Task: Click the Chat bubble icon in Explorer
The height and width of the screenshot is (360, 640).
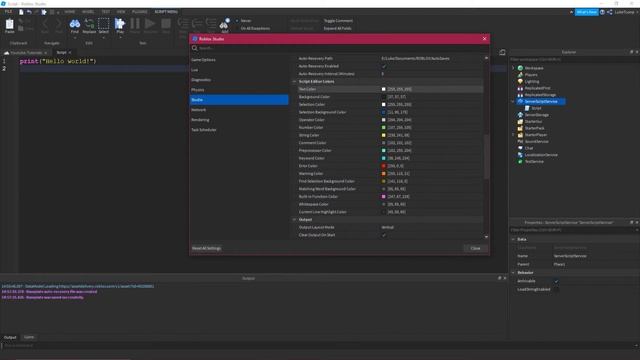Action: click(x=520, y=148)
